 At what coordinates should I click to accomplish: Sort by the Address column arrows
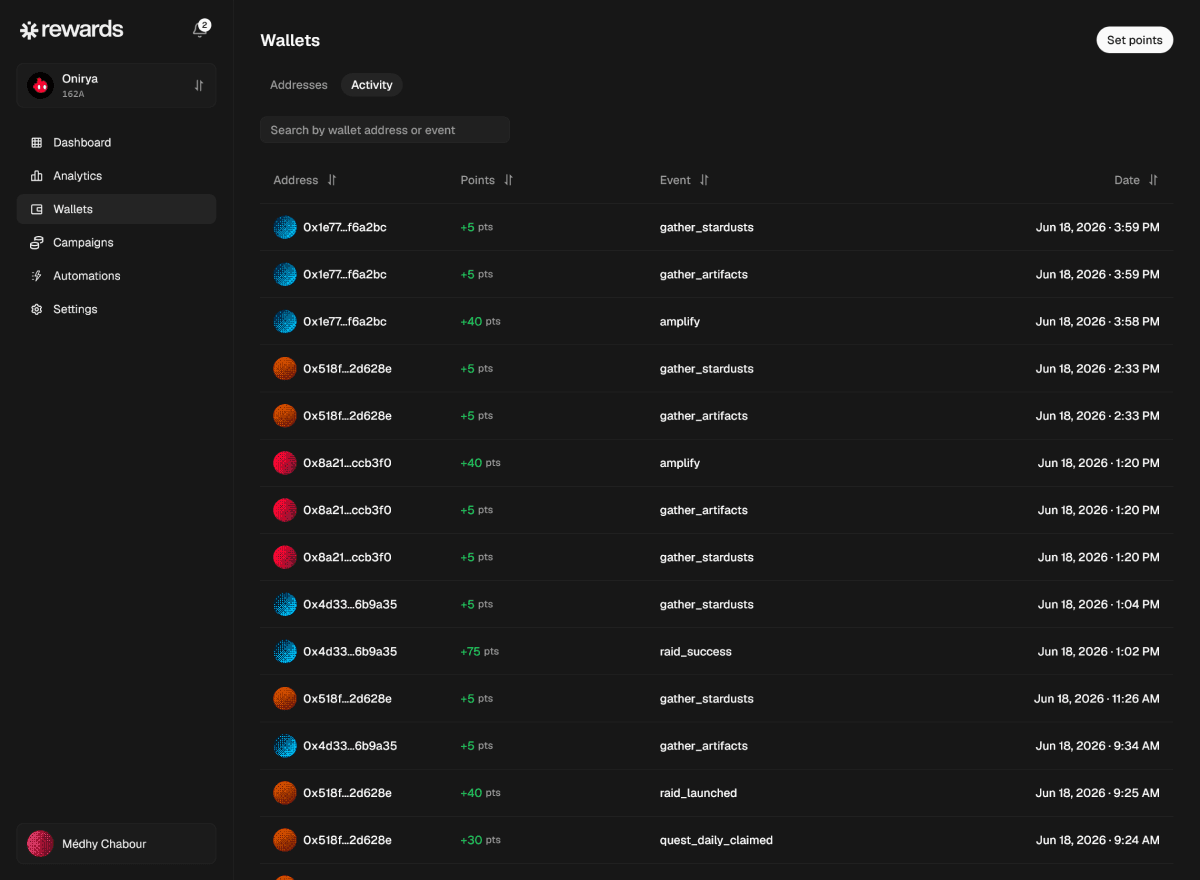(332, 180)
